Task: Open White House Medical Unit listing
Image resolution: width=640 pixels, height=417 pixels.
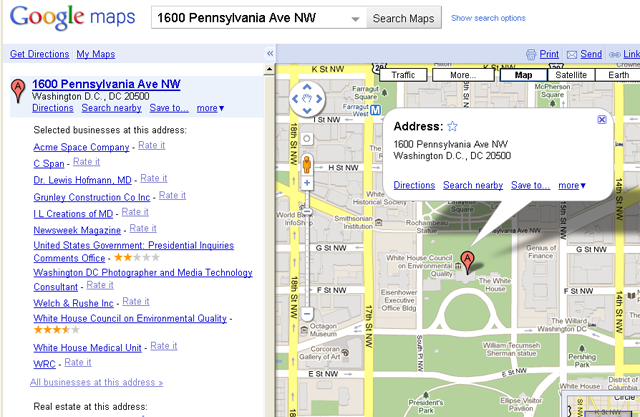Action: click(x=87, y=348)
